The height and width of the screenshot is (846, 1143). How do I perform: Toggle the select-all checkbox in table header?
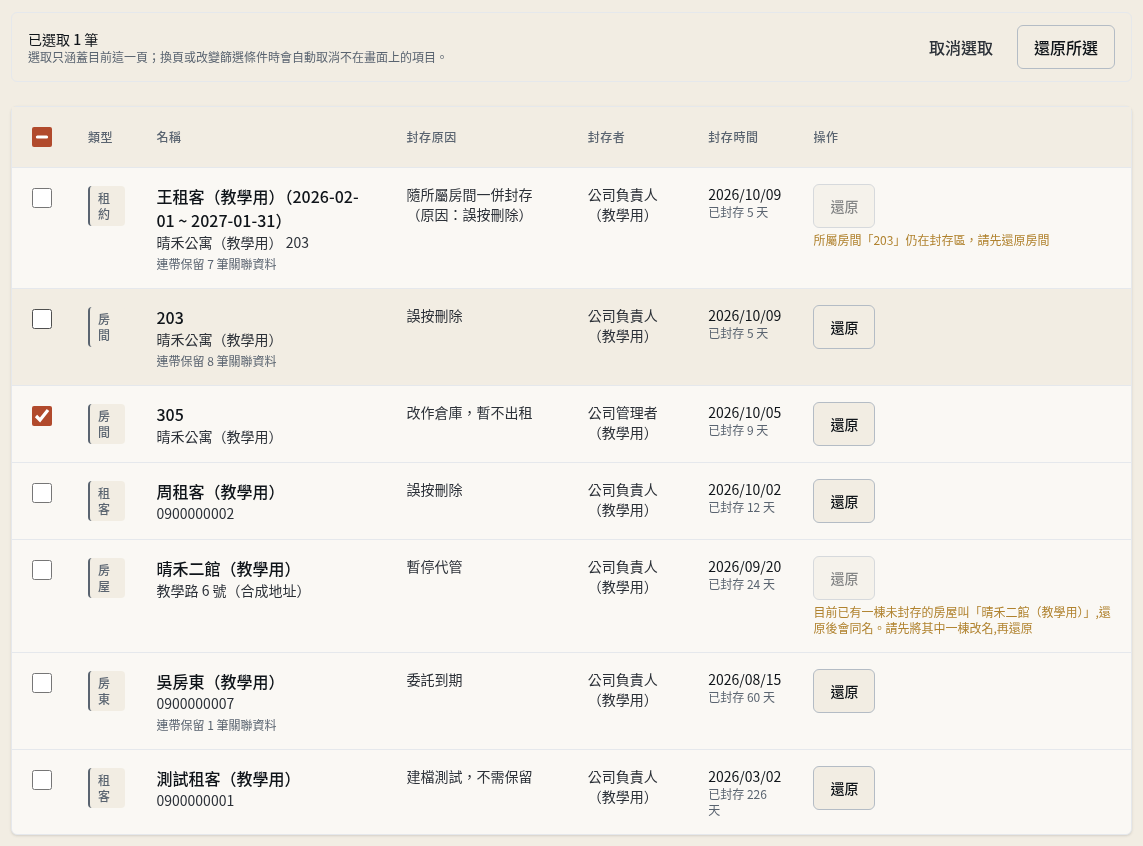coord(42,137)
